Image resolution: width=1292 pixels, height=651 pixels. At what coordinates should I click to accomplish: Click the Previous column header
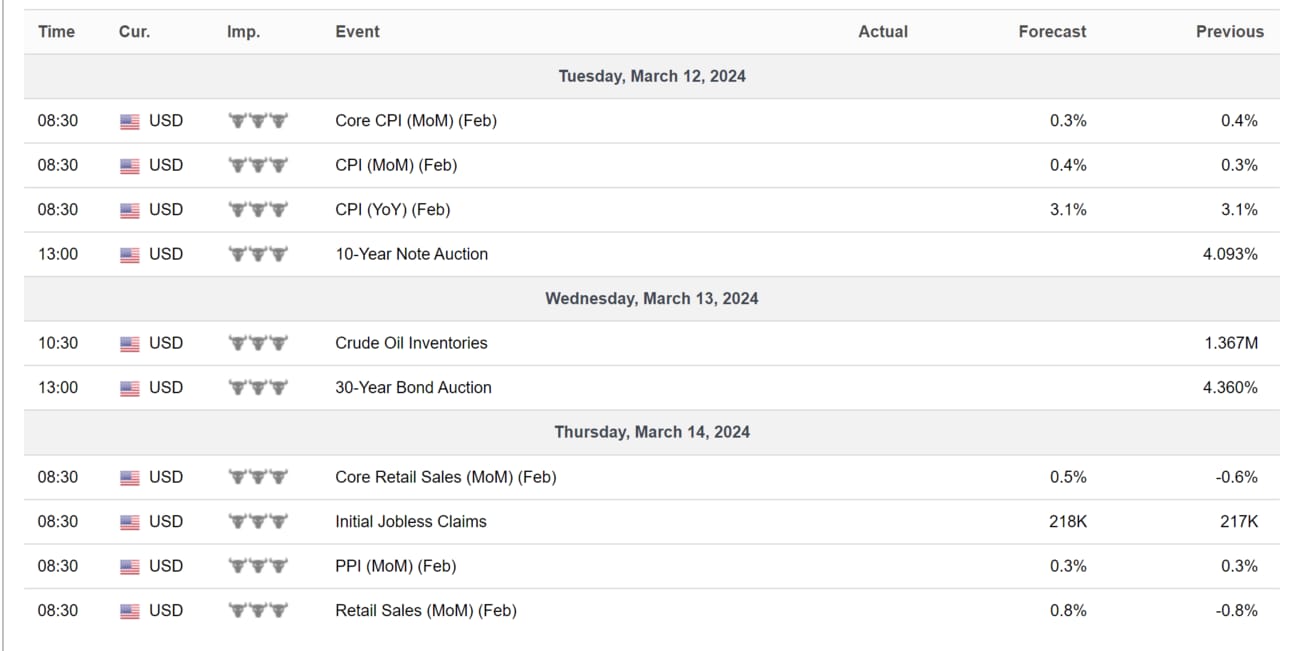click(1230, 32)
